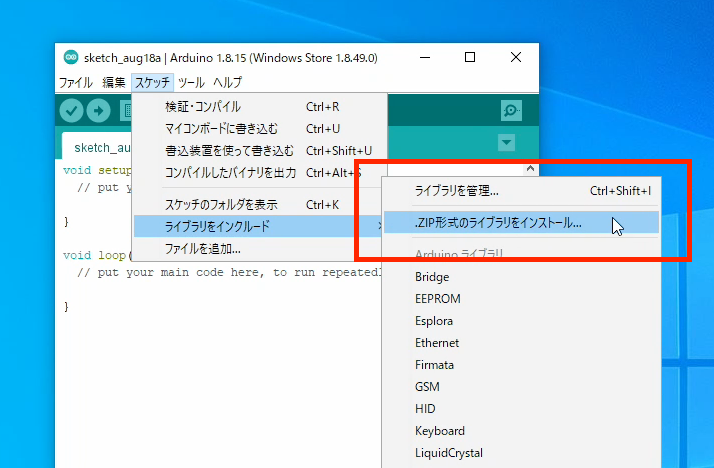Switch to the sketch_aug18a editor tab
The image size is (714, 468).
(97, 147)
